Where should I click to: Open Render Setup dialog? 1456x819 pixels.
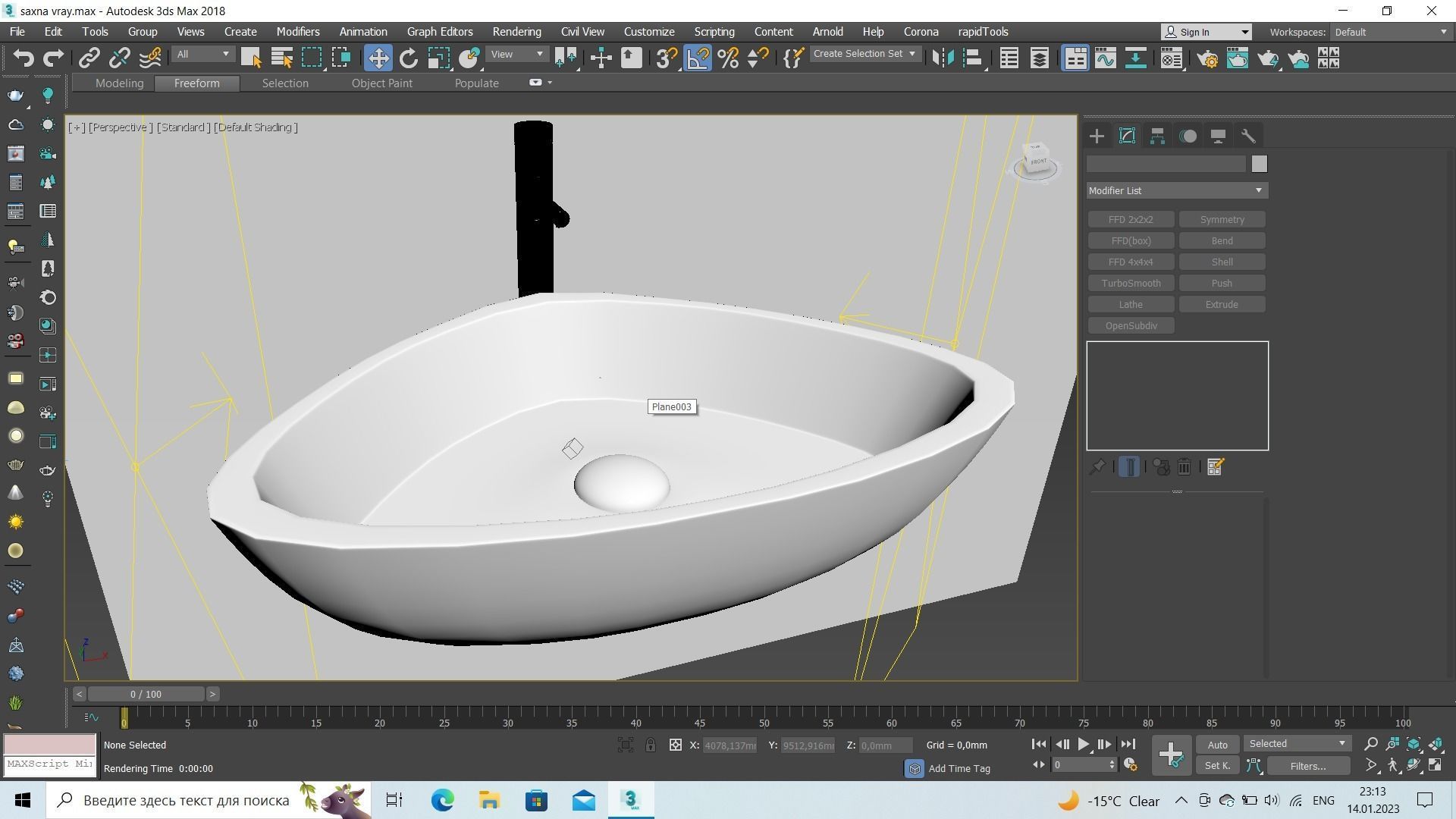[x=1207, y=58]
